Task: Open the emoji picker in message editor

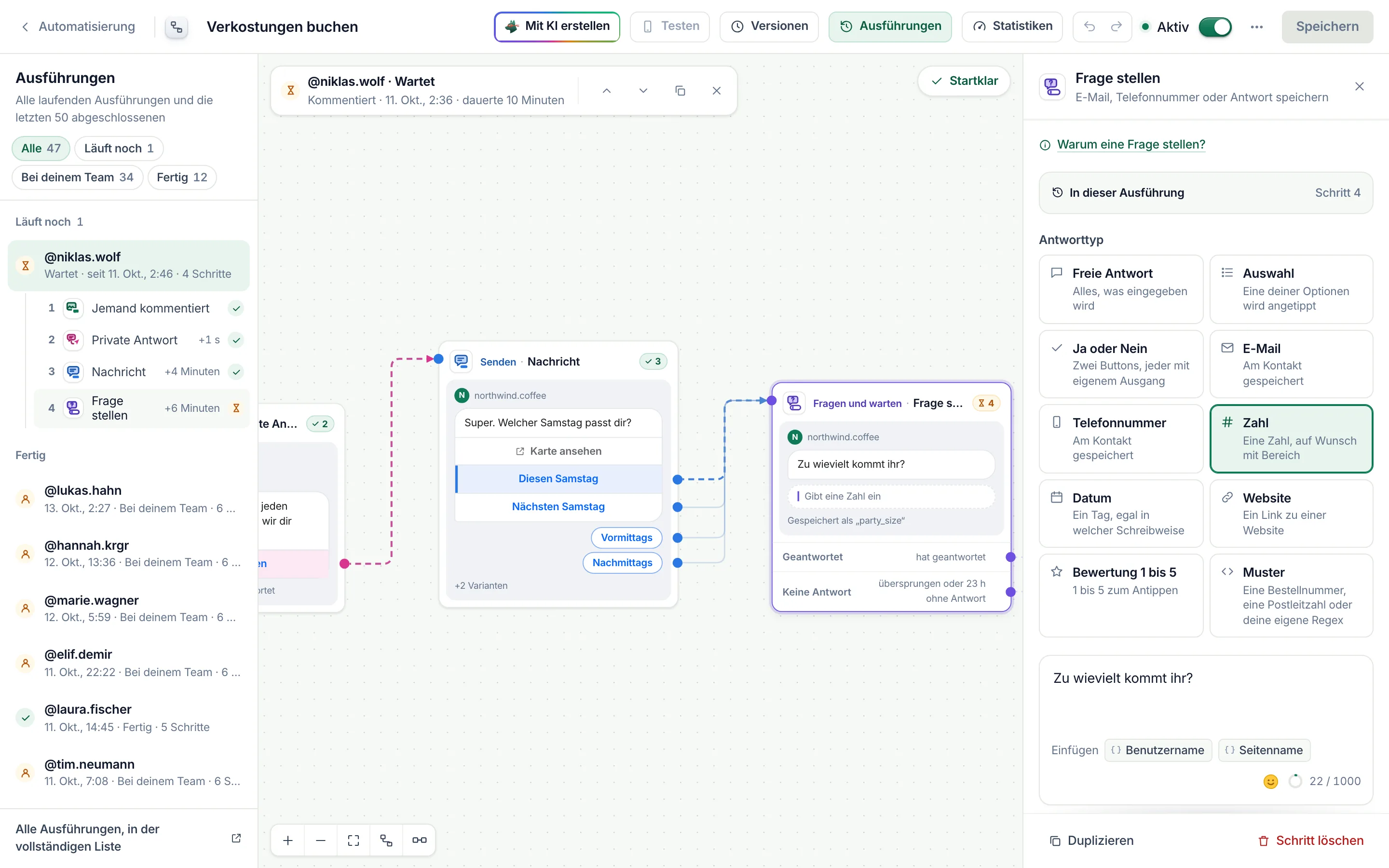Action: pos(1271,781)
